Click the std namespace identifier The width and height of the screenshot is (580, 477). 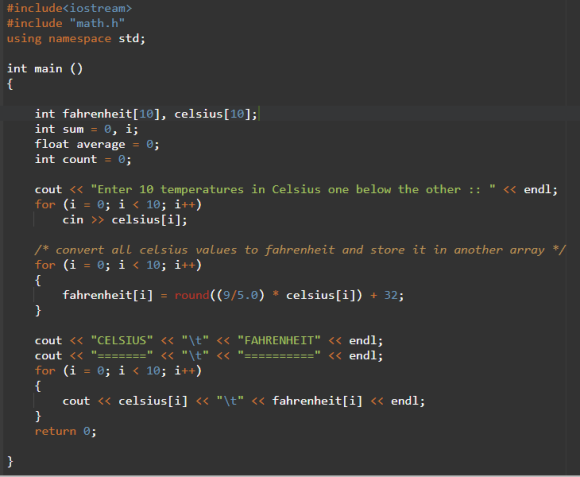point(130,38)
